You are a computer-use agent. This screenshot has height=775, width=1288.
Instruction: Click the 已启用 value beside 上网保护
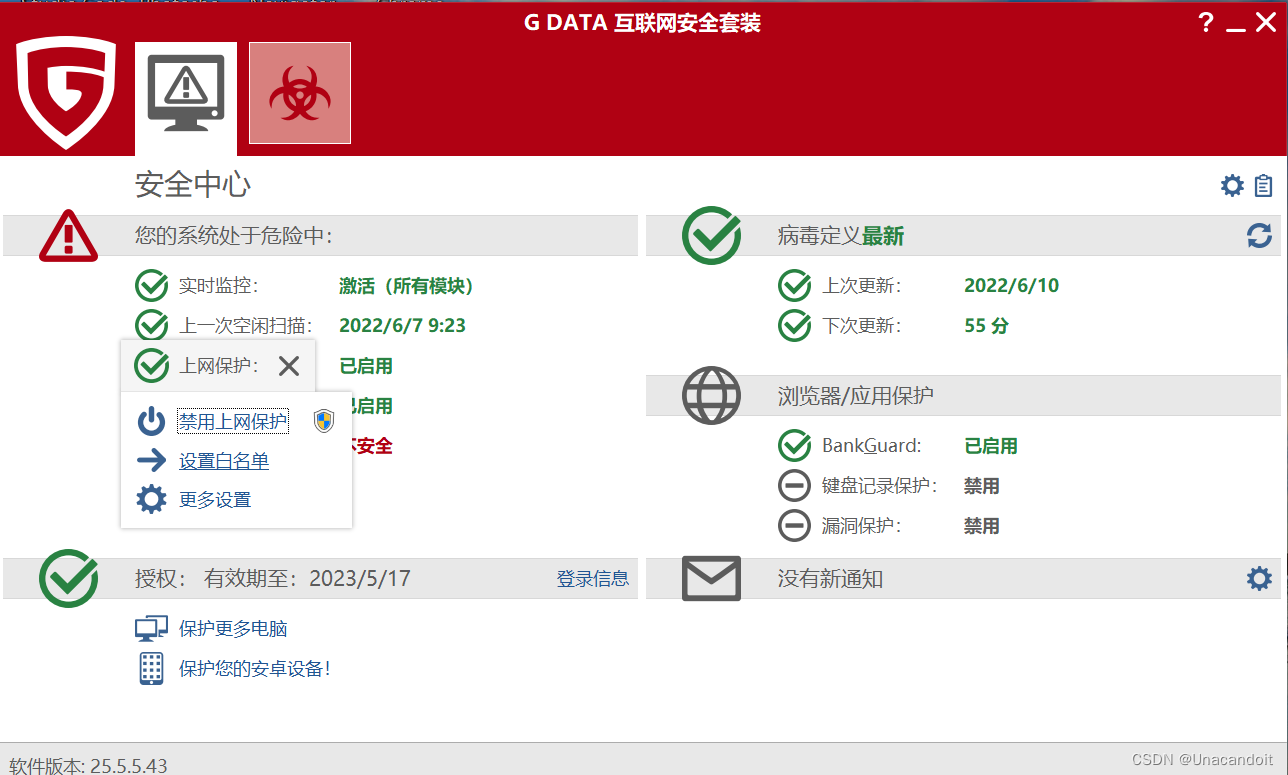coord(367,366)
